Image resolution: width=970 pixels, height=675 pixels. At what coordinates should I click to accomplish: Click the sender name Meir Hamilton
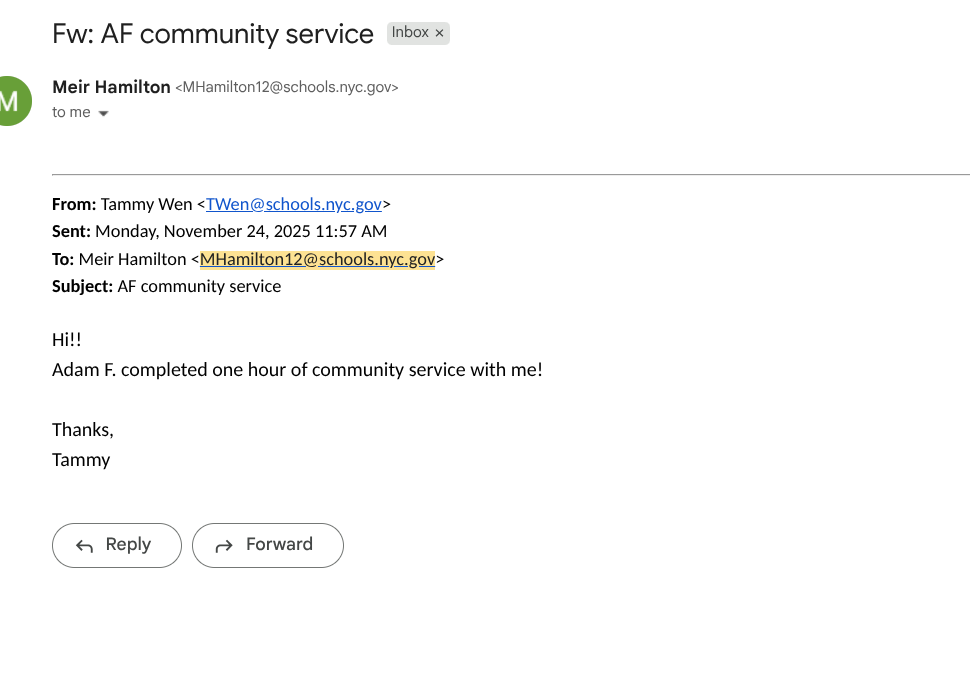(111, 87)
